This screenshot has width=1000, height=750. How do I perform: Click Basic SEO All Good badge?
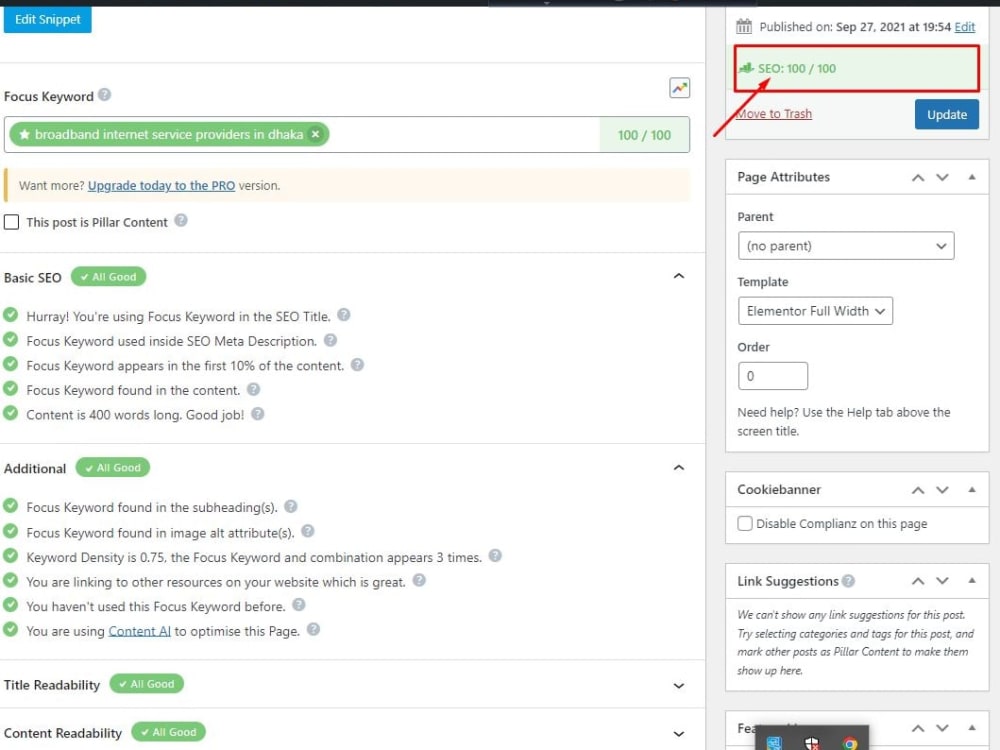[x=108, y=277]
